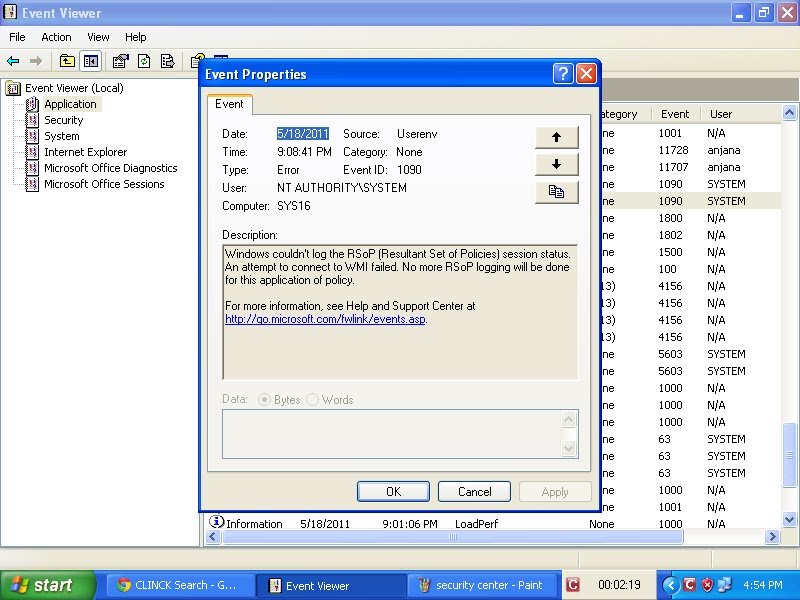Open the Help menu

136,37
